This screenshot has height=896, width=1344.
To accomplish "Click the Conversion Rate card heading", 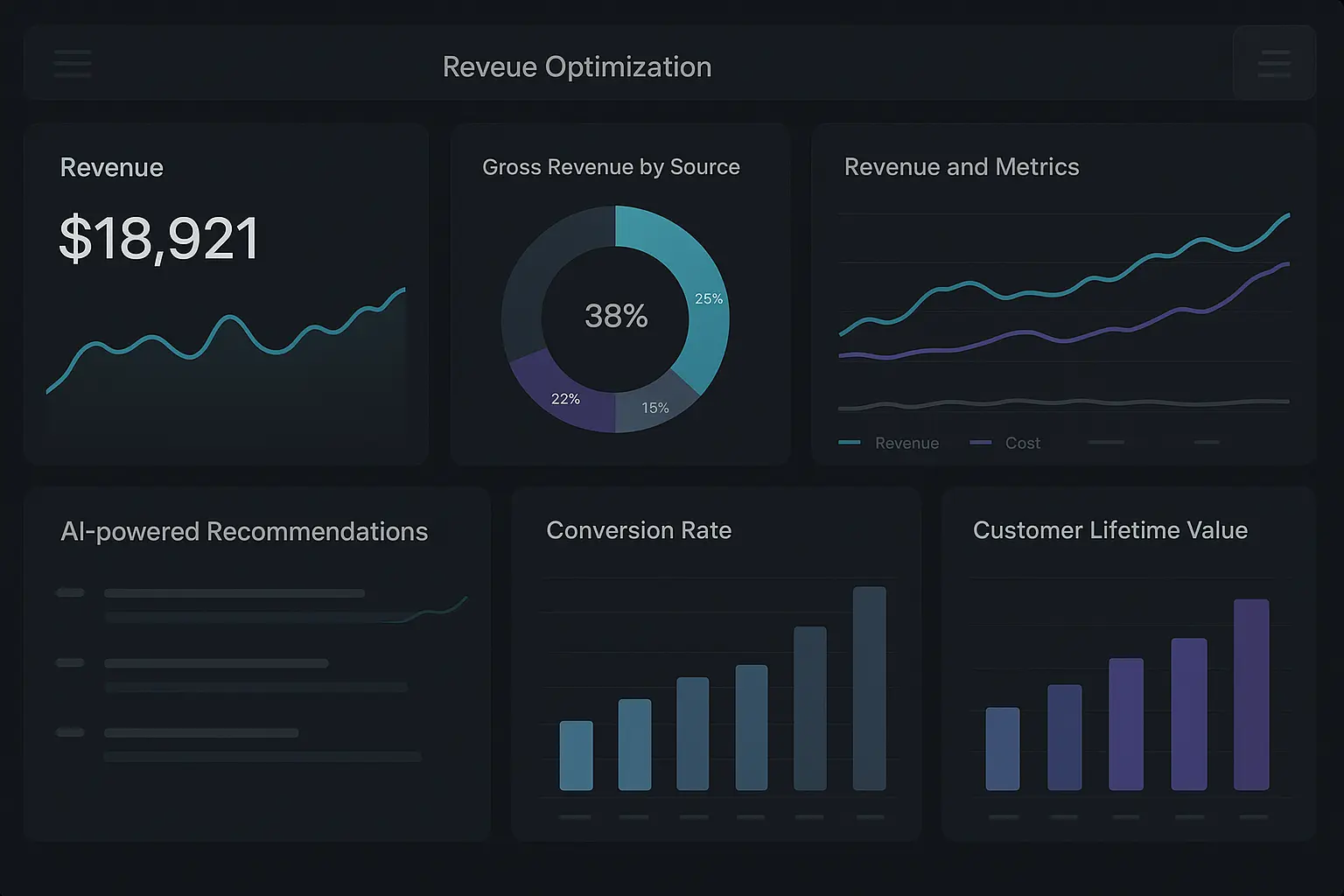I will coord(639,530).
